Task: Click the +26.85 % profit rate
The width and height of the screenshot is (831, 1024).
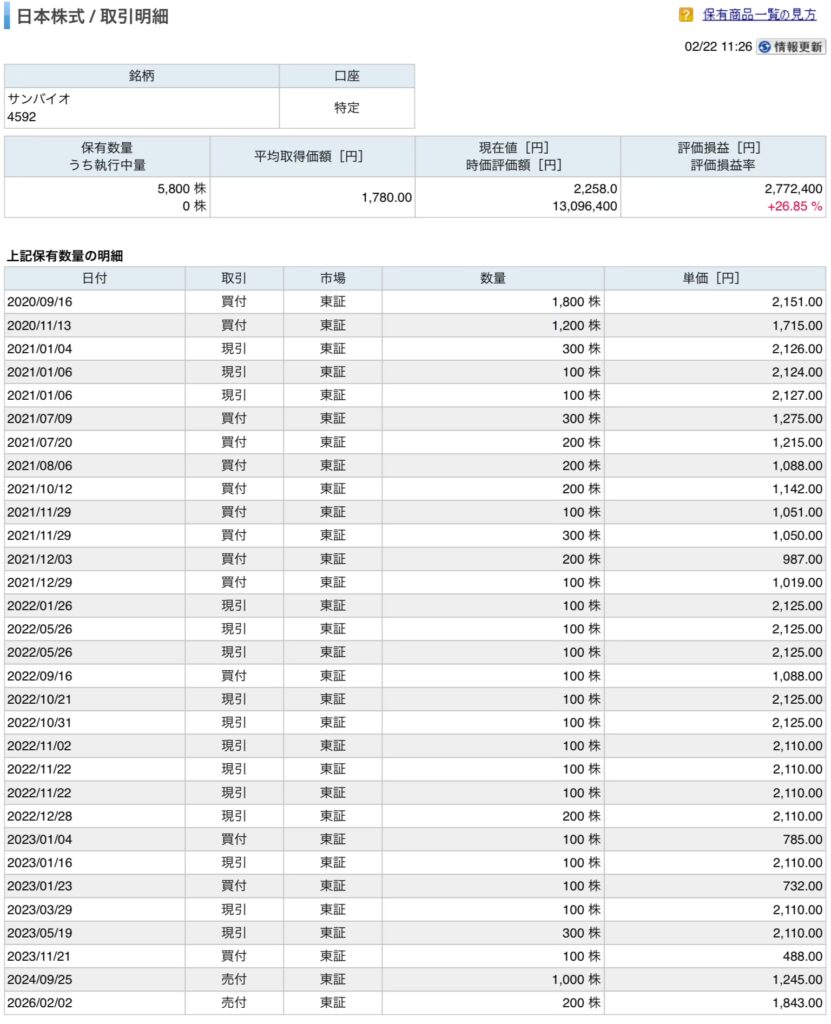Action: (x=795, y=206)
